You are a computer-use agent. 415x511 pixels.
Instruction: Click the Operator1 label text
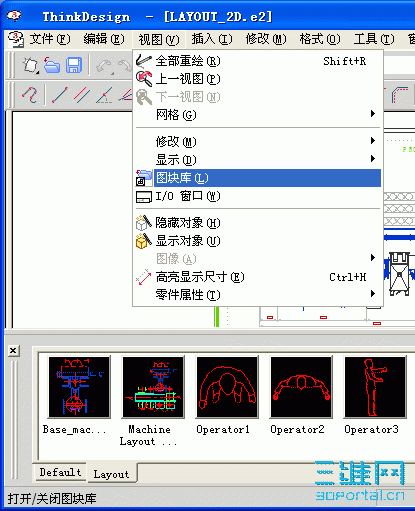pyautogui.click(x=223, y=429)
